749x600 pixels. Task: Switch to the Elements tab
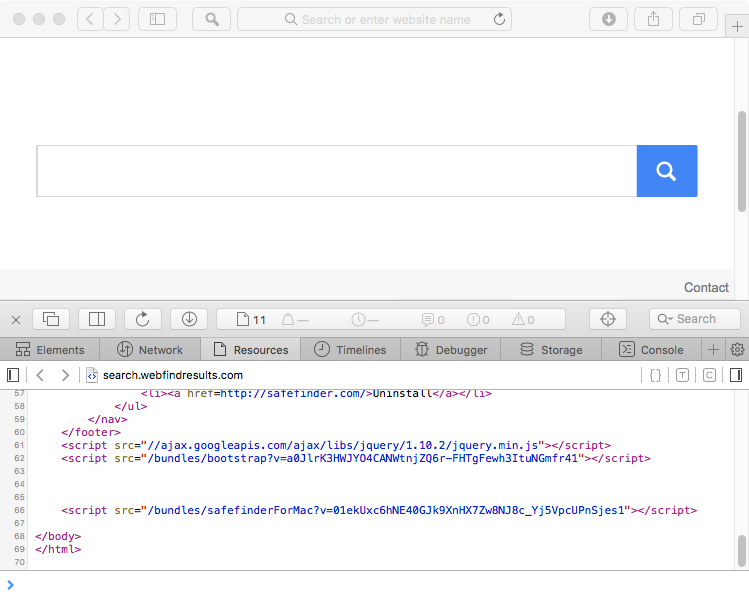point(50,350)
